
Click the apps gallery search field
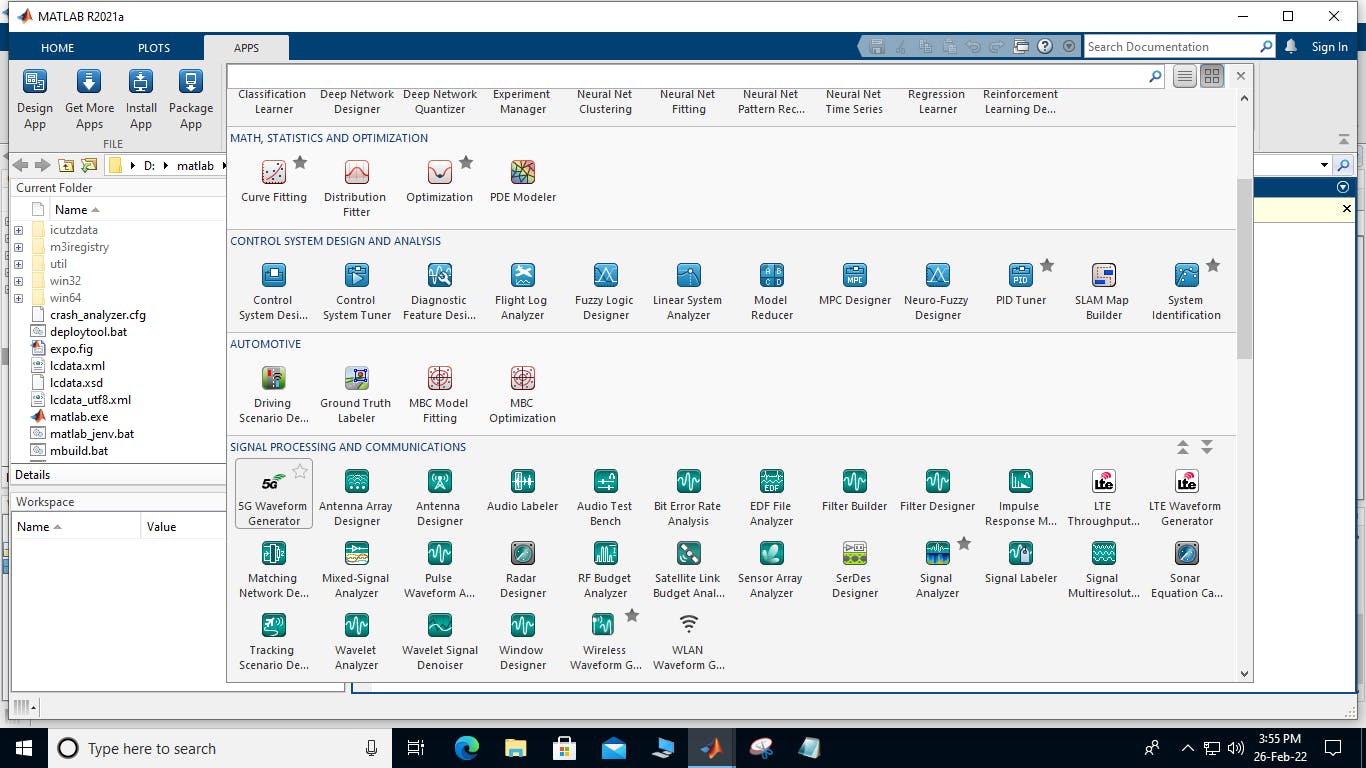pos(688,76)
